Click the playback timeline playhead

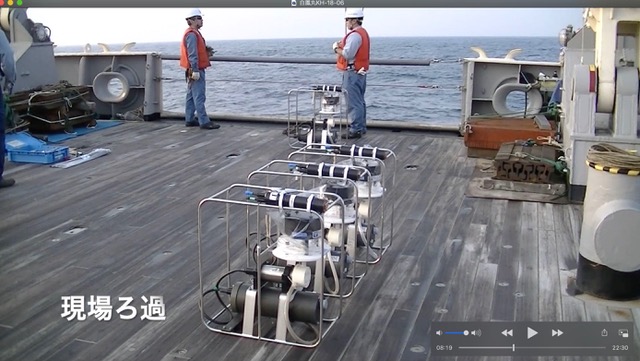point(513,348)
